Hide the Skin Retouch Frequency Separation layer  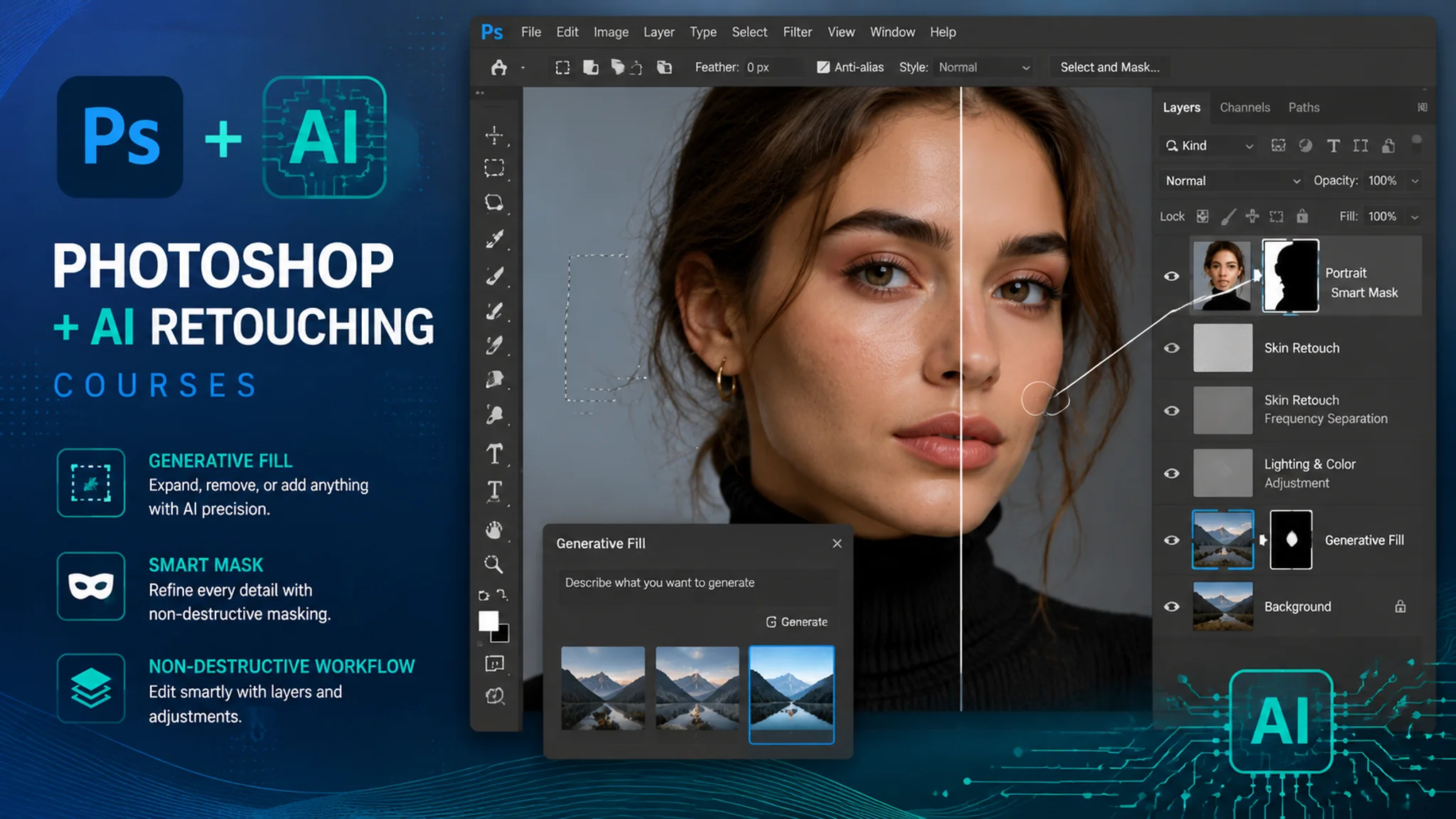[1172, 411]
